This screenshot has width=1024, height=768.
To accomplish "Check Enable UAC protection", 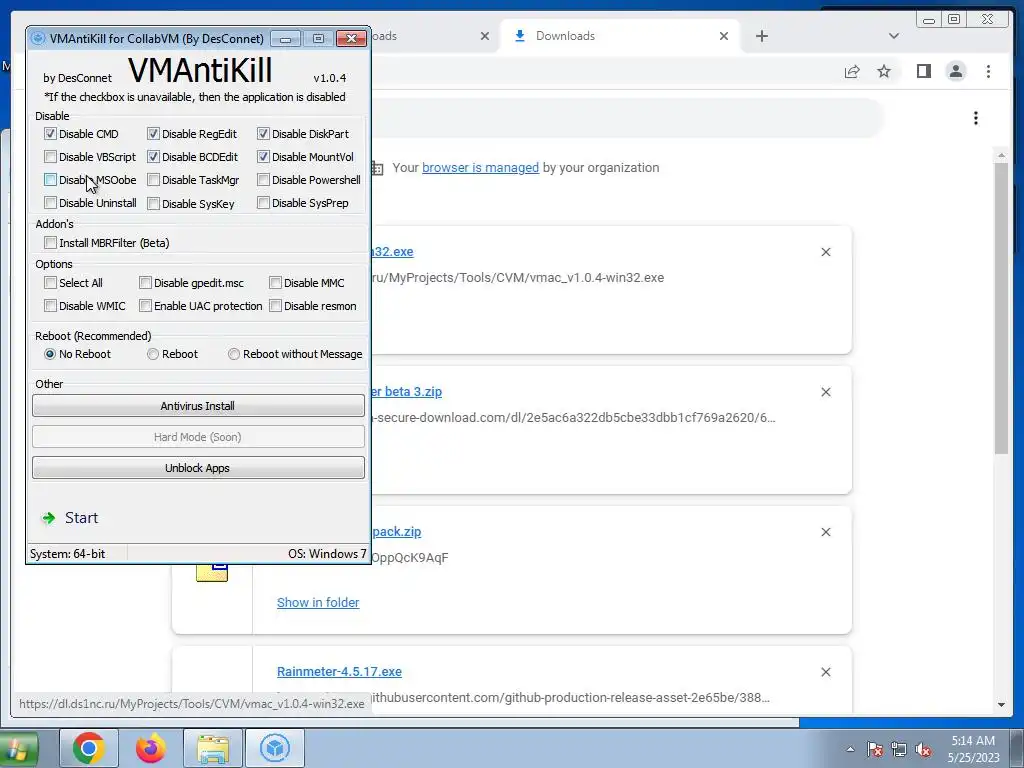I will [x=146, y=306].
